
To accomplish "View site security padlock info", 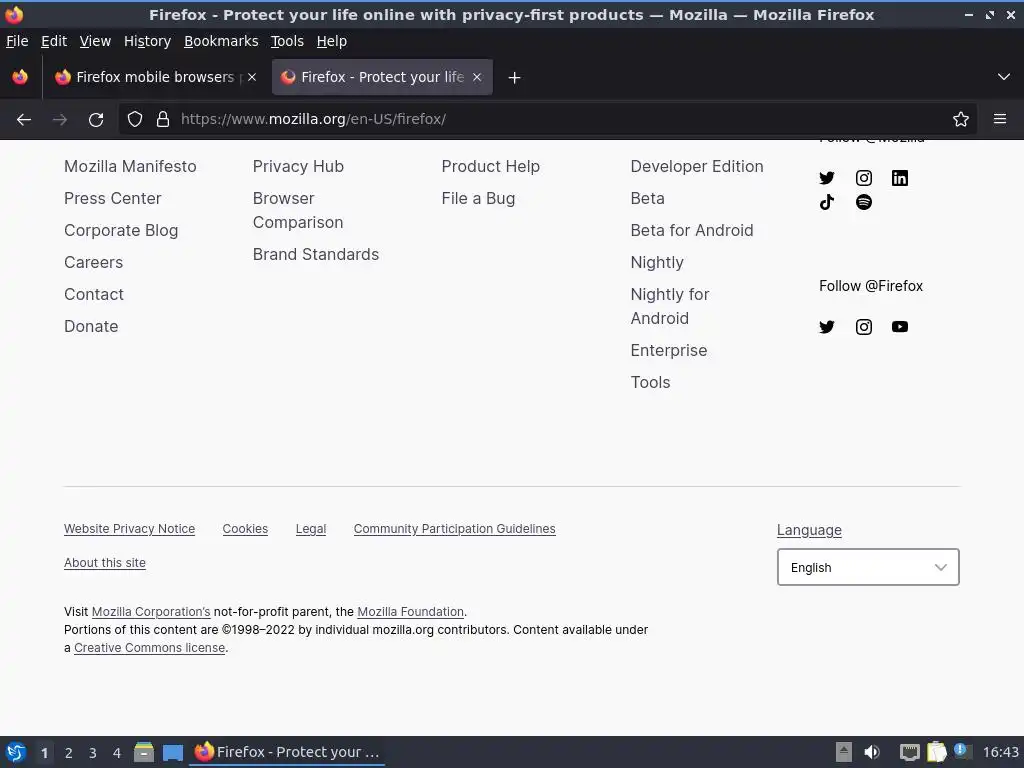I will coord(163,119).
